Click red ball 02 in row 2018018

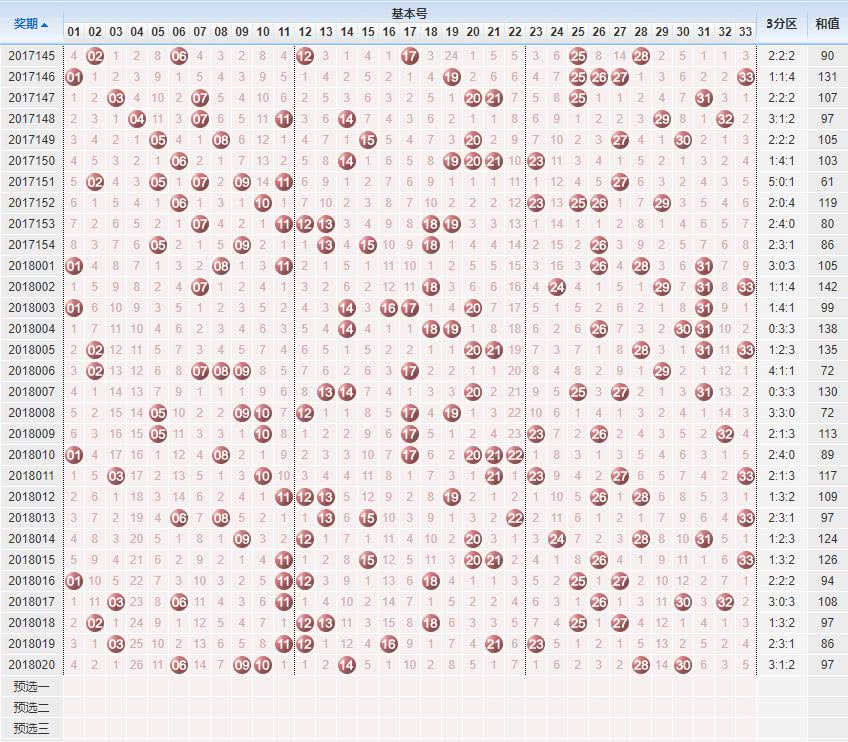tap(95, 624)
